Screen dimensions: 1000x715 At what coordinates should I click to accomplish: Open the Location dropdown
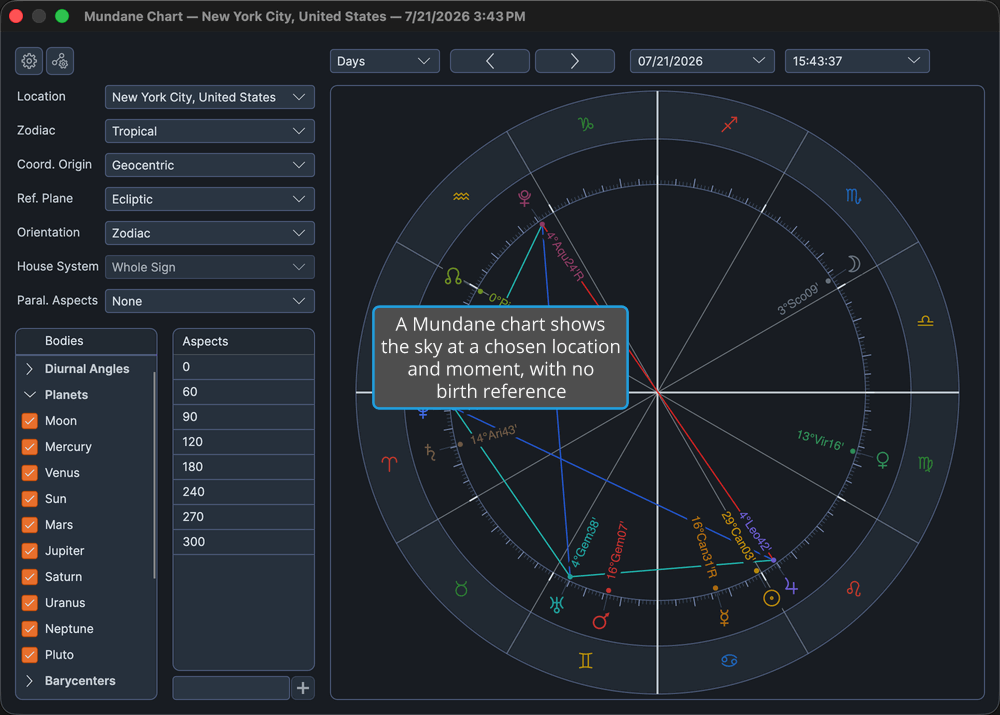209,97
